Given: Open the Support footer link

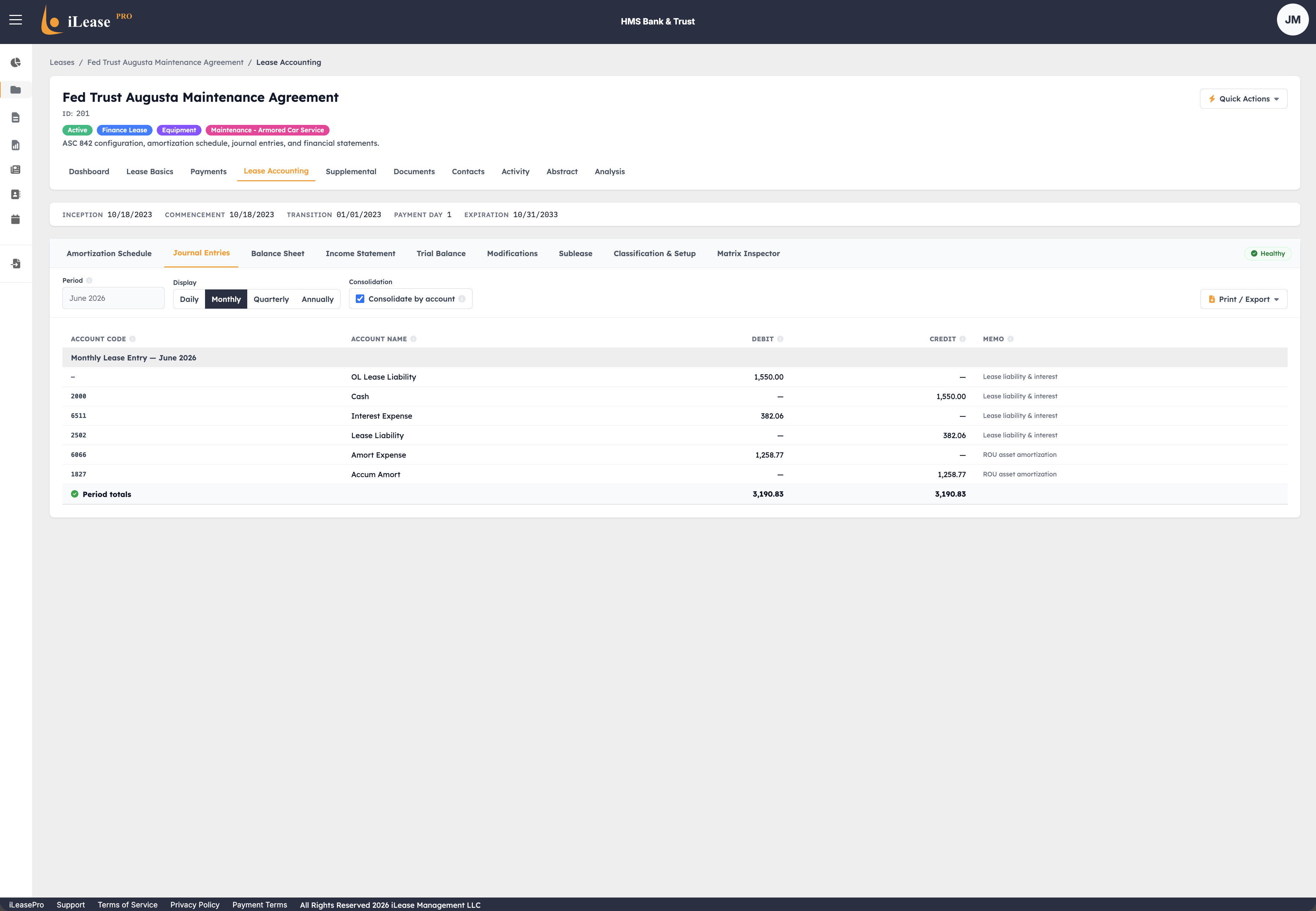Looking at the screenshot, I should (71, 905).
